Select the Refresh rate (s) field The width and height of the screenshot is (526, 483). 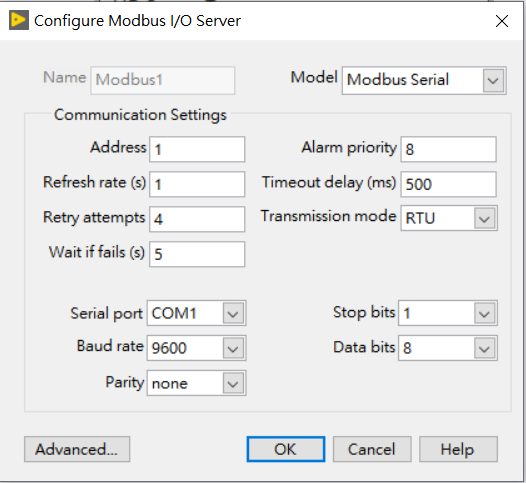pos(197,184)
